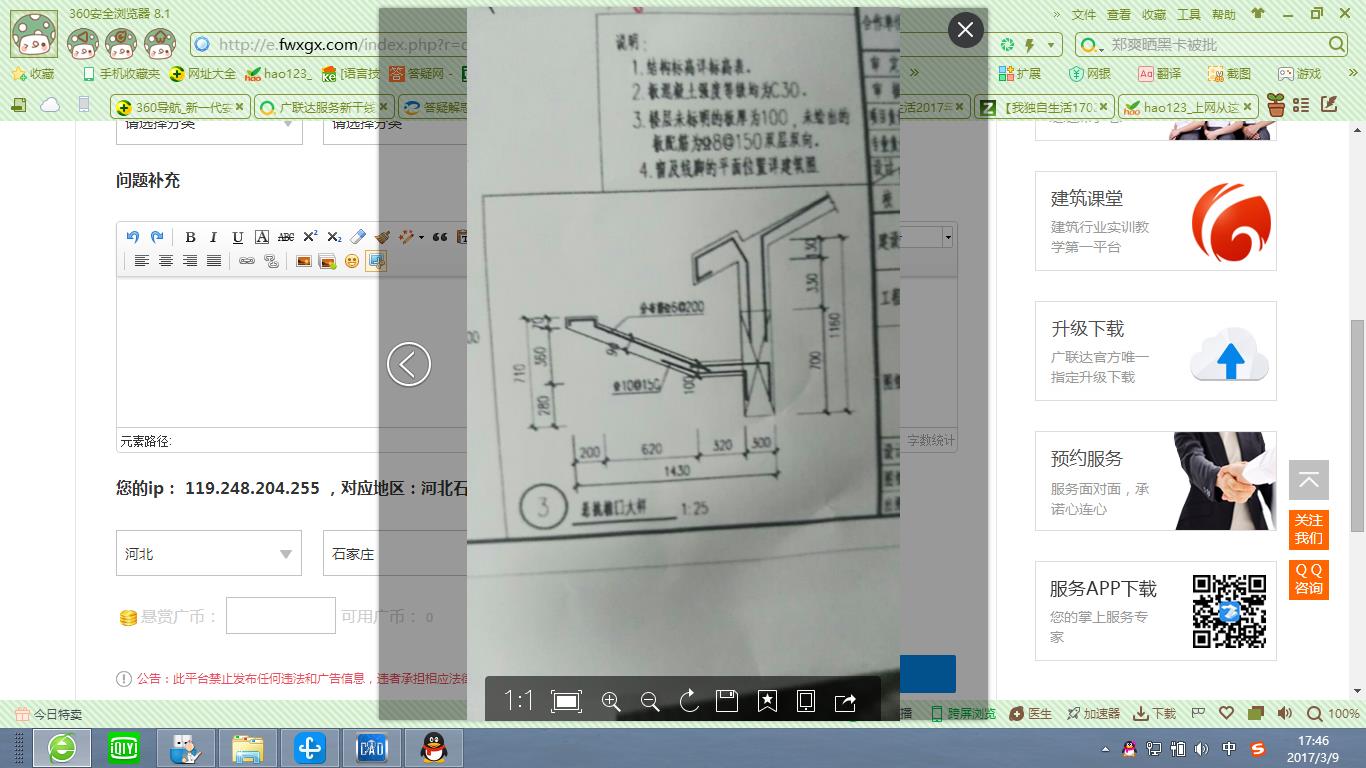Open 建筑课堂 sidebar card
The width and height of the screenshot is (1366, 768).
point(1155,220)
